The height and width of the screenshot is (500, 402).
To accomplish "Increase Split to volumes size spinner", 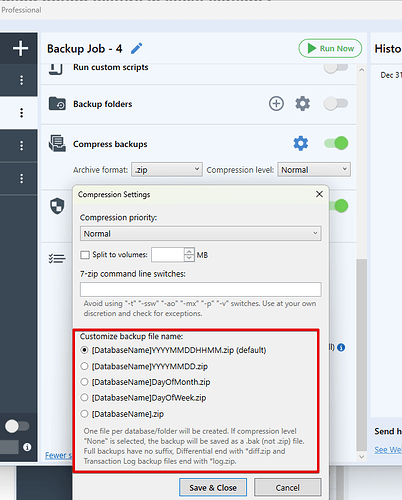I will 189,251.
